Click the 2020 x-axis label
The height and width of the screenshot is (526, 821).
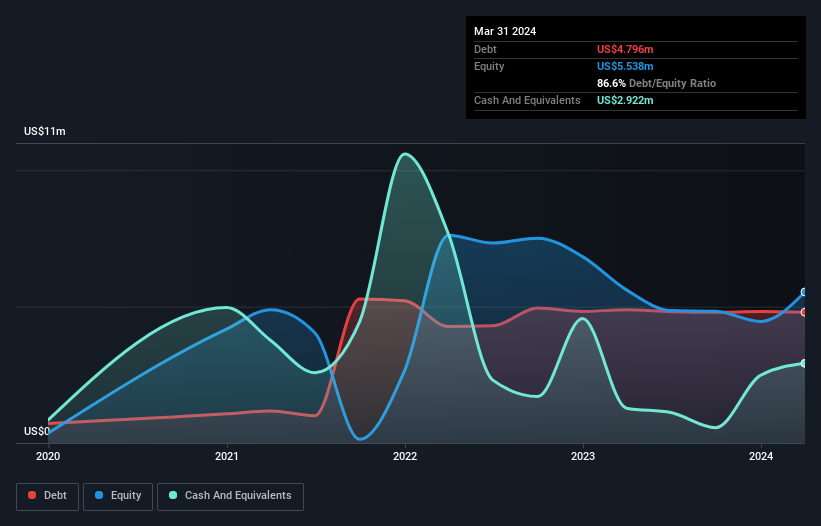[x=48, y=456]
